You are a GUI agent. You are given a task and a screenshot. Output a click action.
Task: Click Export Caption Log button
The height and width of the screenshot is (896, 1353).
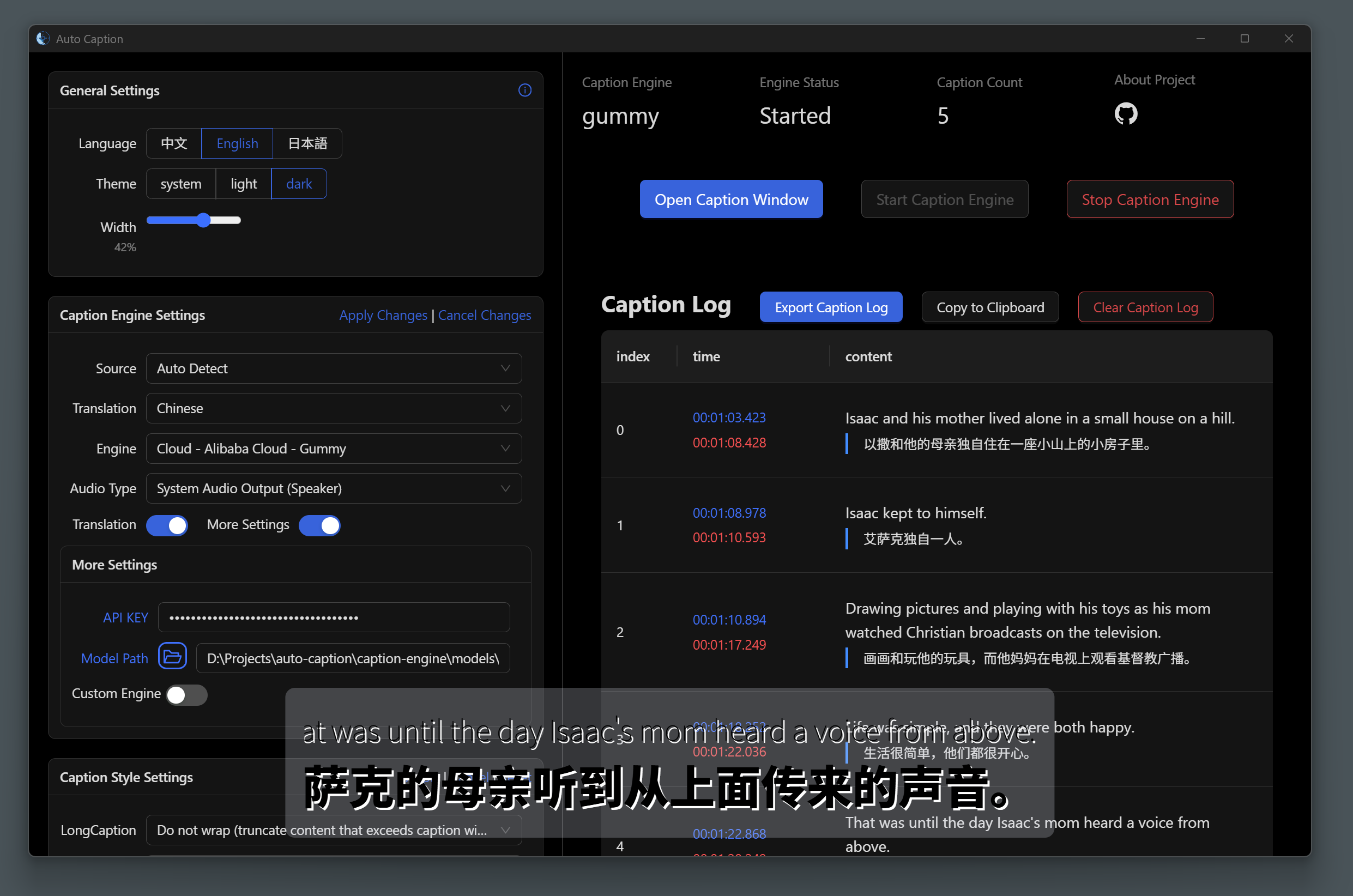tap(831, 307)
